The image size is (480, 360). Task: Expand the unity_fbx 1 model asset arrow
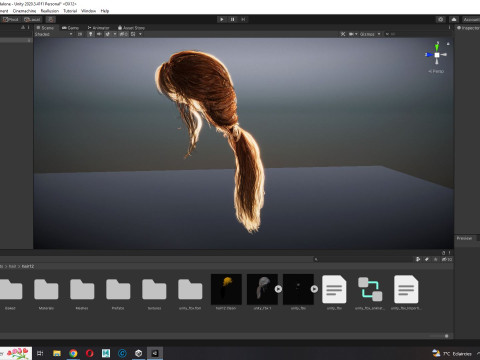click(278, 289)
